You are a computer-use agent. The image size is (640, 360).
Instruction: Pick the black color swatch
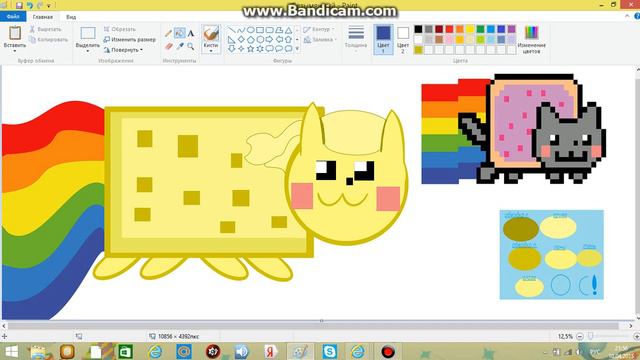point(418,29)
